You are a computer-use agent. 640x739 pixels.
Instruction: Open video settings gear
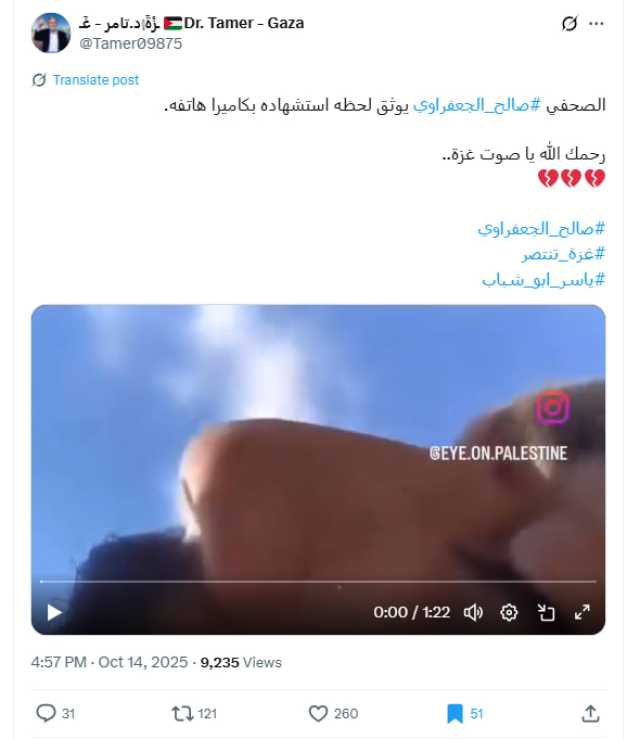pos(509,612)
